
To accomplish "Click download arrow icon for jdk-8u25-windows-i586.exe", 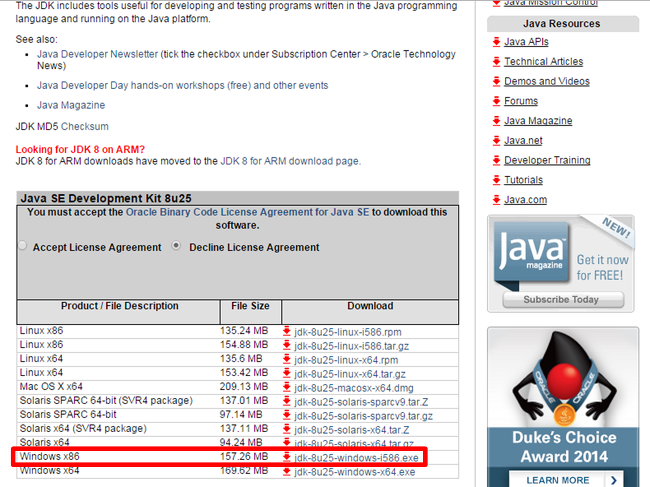I will [x=286, y=458].
